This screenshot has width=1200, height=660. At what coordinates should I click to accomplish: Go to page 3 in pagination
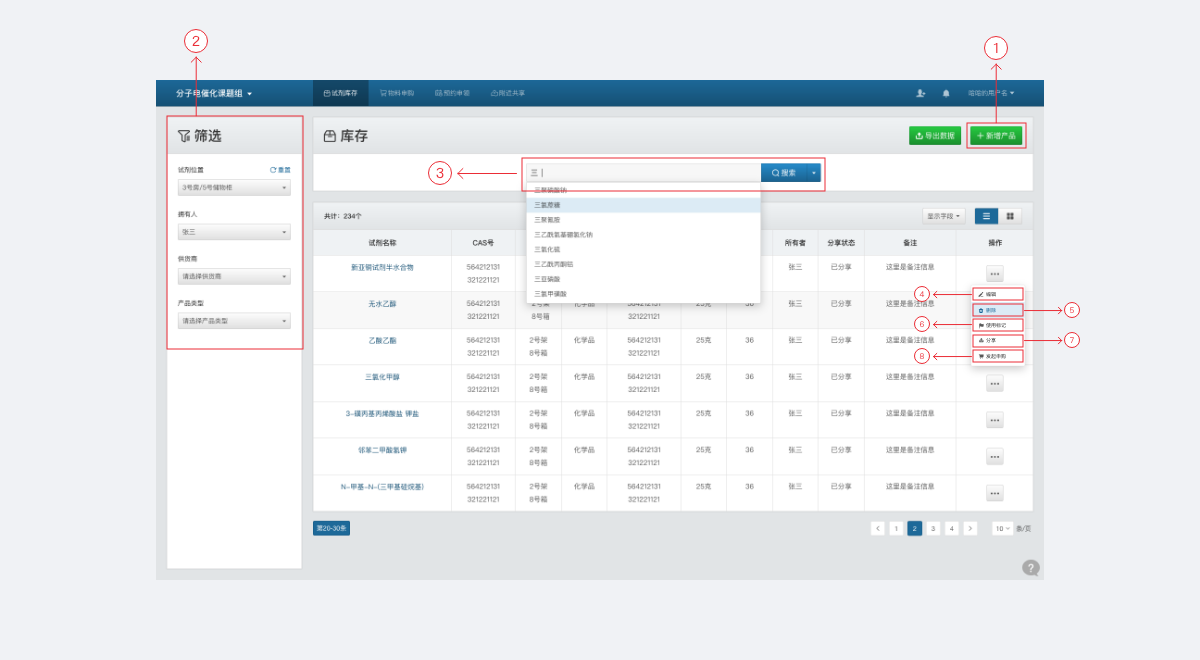point(933,528)
